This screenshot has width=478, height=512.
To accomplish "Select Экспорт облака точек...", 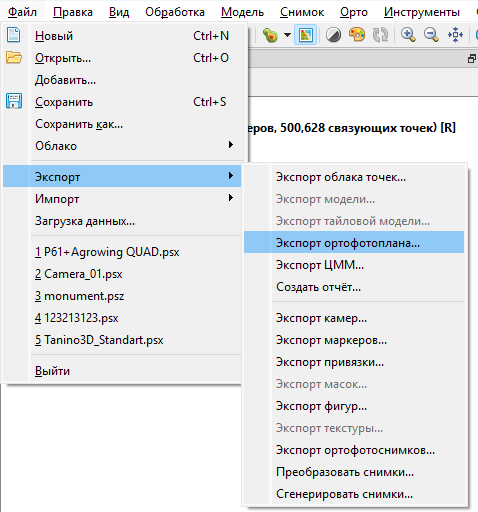I will [x=354, y=177].
